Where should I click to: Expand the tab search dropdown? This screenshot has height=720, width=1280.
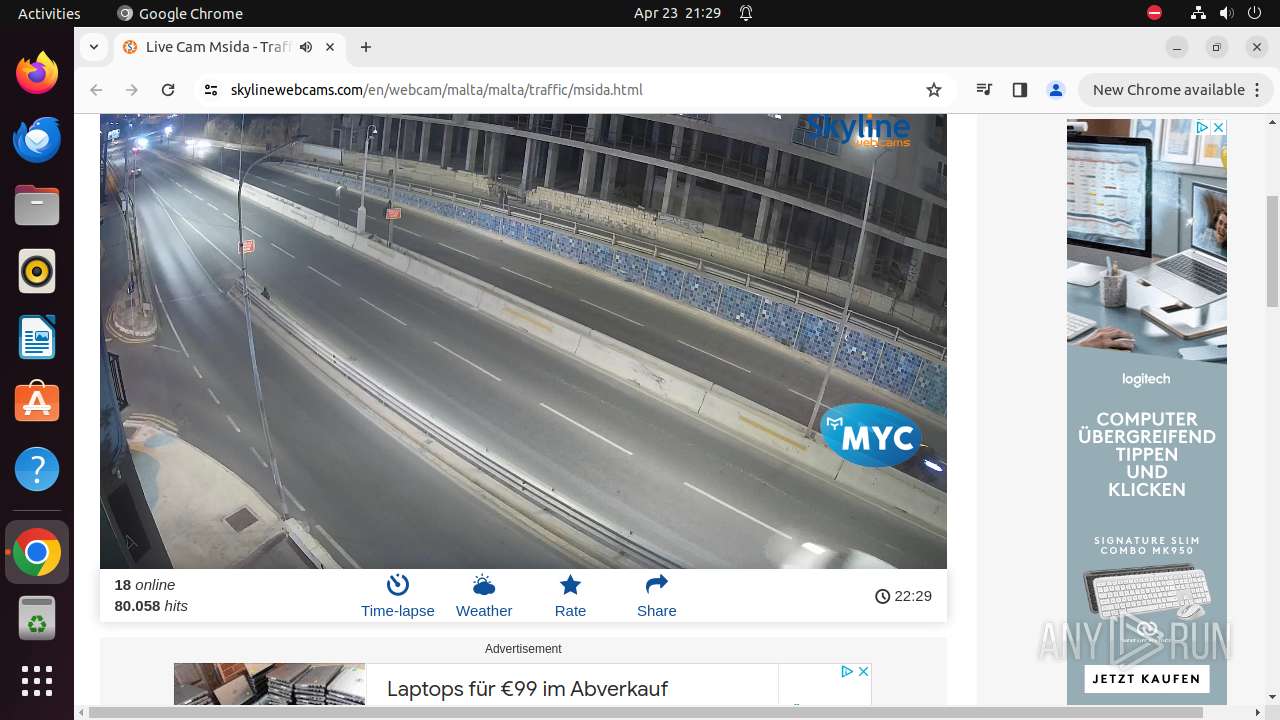pos(93,47)
